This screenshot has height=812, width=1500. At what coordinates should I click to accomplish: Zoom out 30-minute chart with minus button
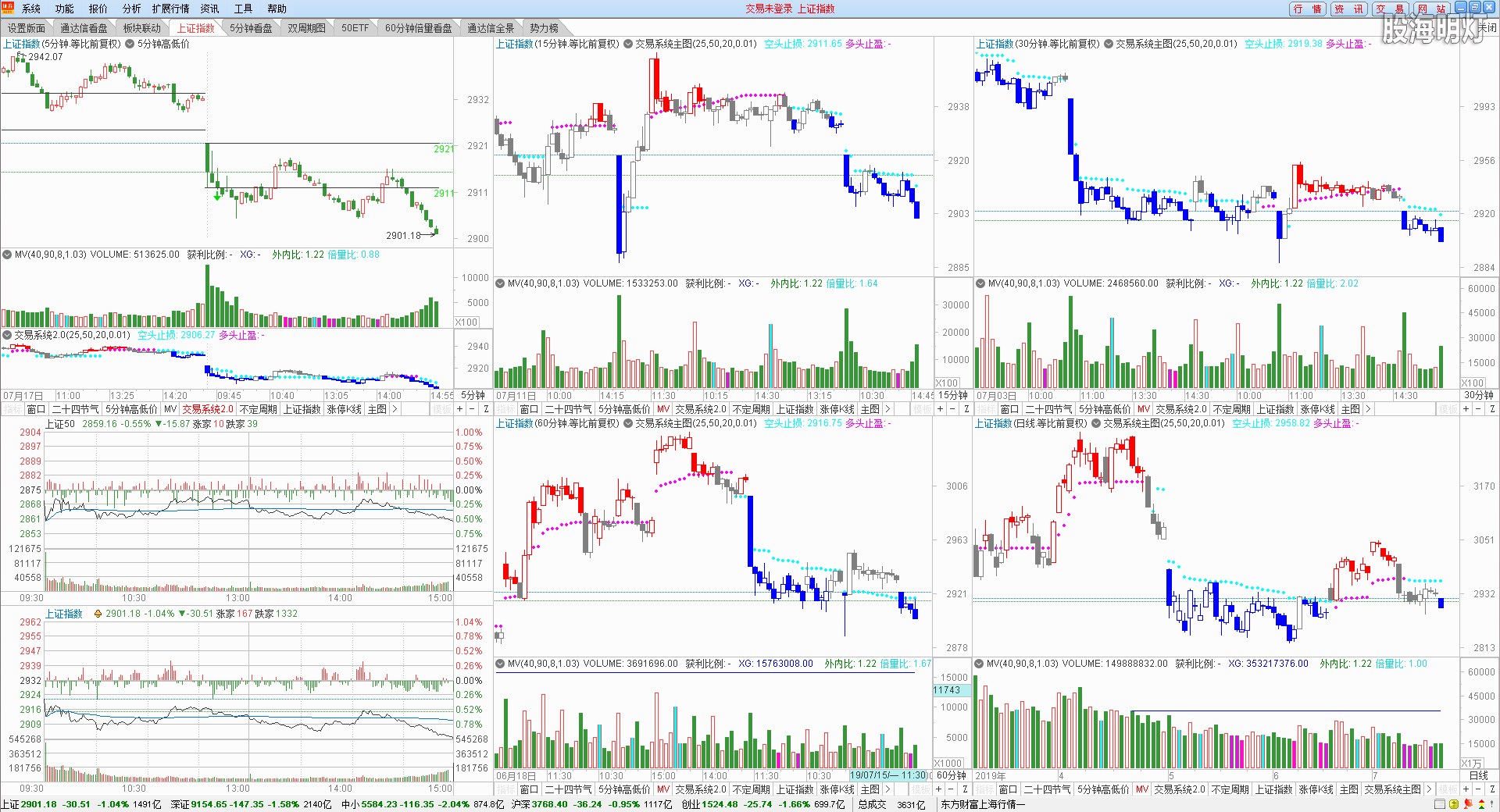(1478, 409)
